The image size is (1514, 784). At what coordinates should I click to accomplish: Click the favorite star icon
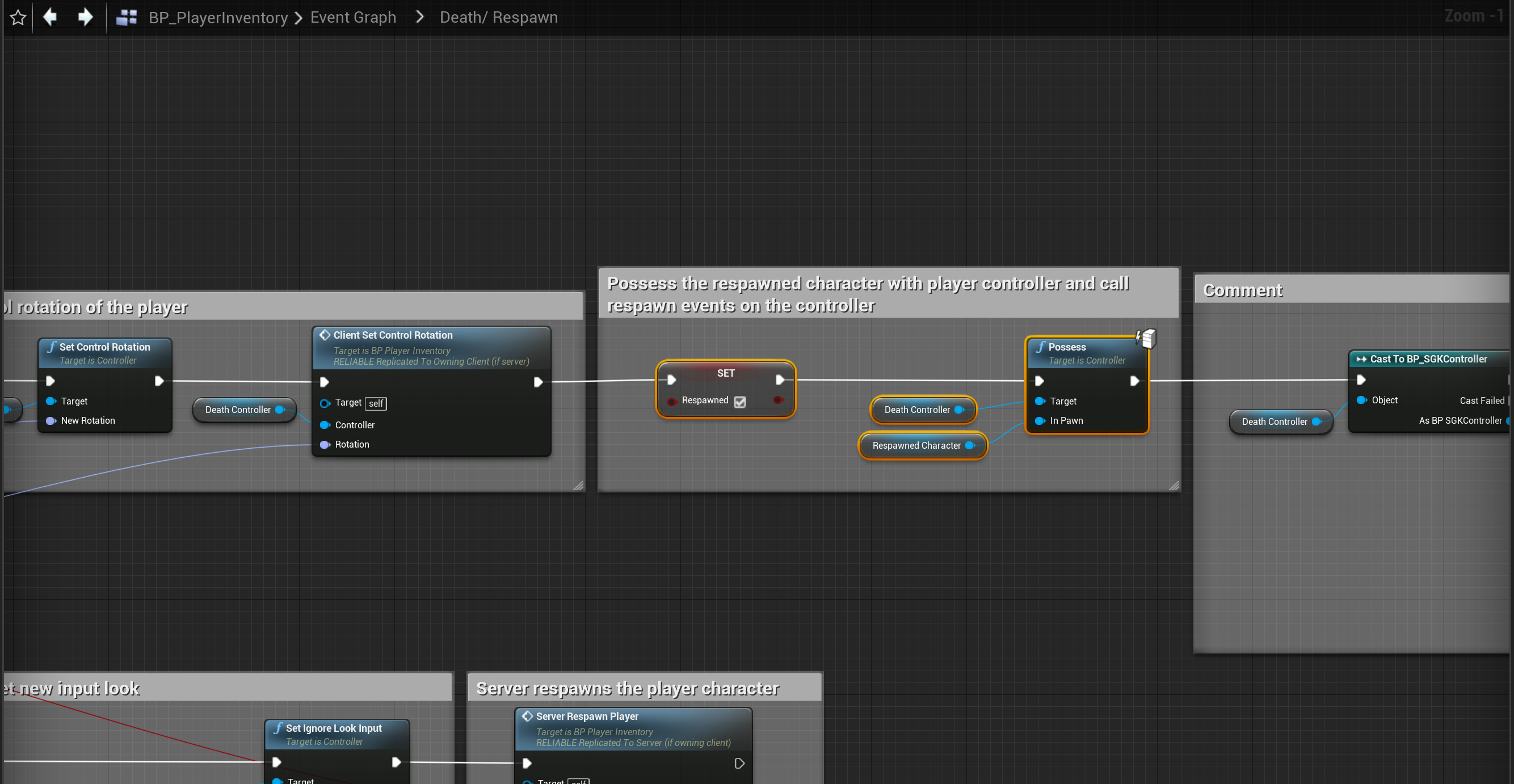point(18,17)
